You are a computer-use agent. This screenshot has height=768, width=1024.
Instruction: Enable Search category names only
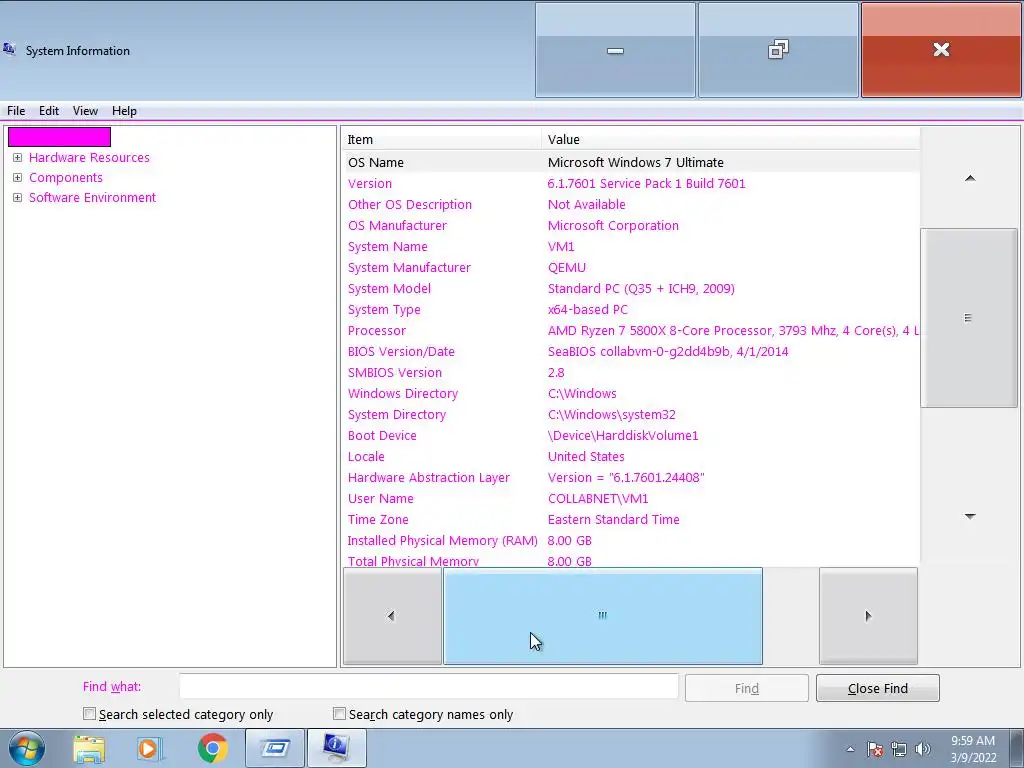(x=339, y=714)
